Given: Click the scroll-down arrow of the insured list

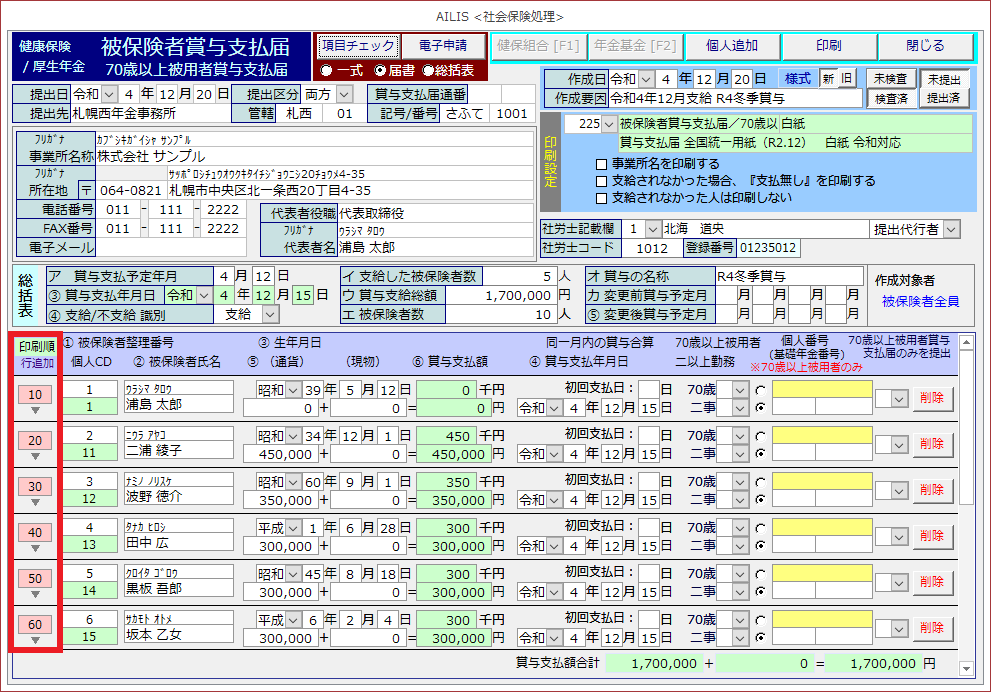Looking at the screenshot, I should click(965, 668).
